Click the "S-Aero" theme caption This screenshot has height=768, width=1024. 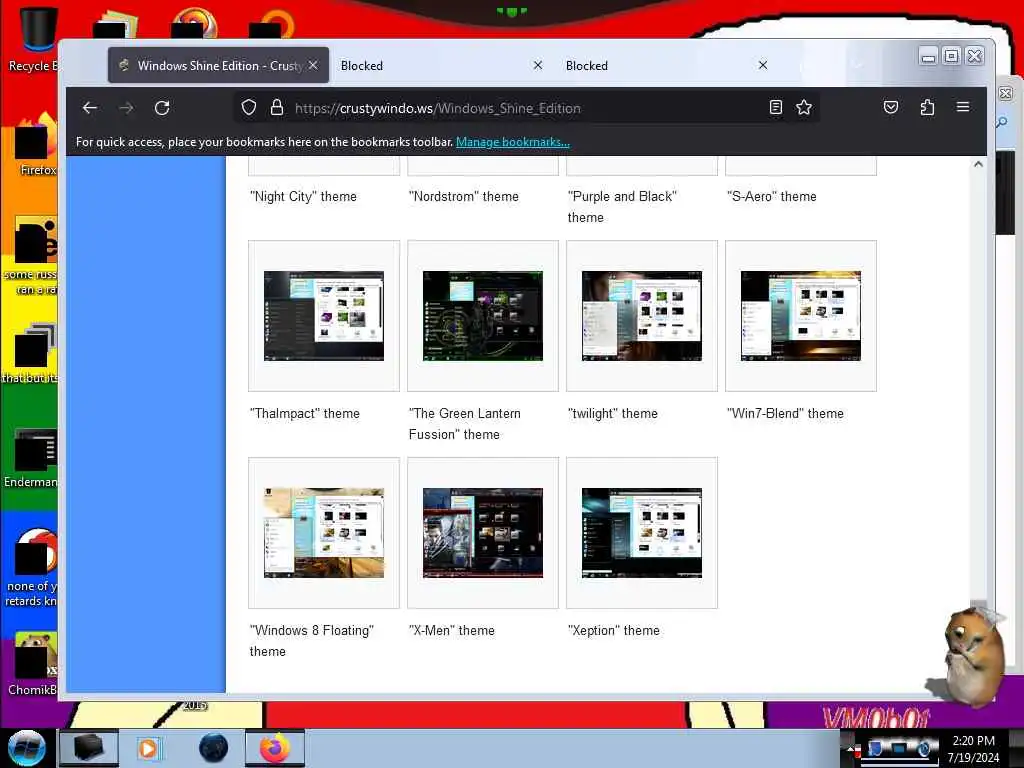772,197
